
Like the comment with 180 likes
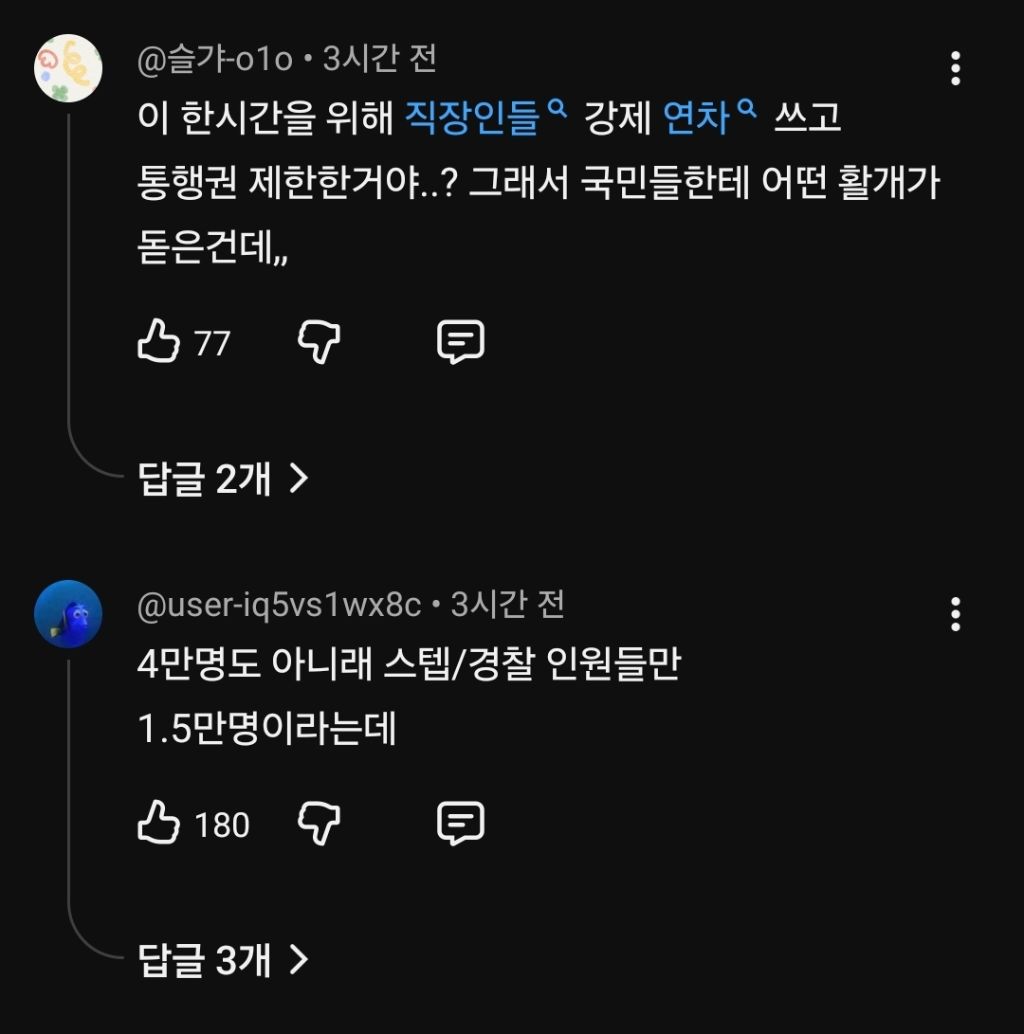point(156,824)
